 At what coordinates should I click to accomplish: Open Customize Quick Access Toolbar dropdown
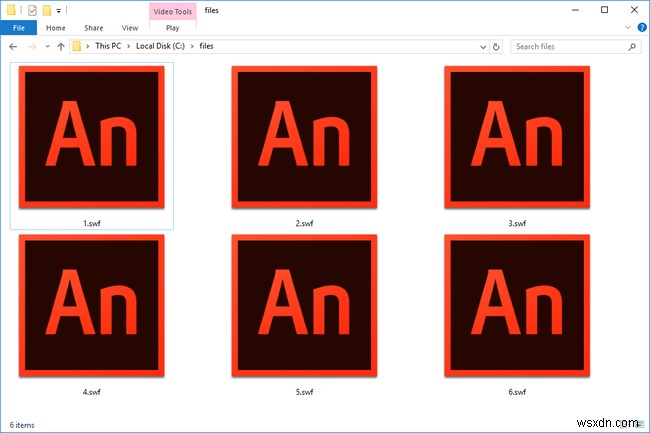pyautogui.click(x=59, y=11)
